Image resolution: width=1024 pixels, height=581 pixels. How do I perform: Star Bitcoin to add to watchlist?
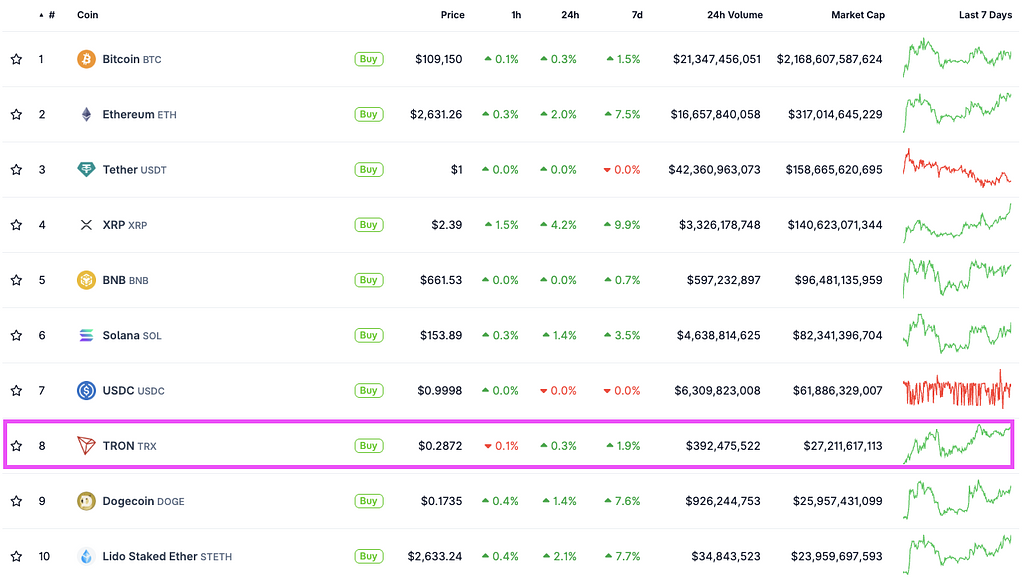click(16, 59)
